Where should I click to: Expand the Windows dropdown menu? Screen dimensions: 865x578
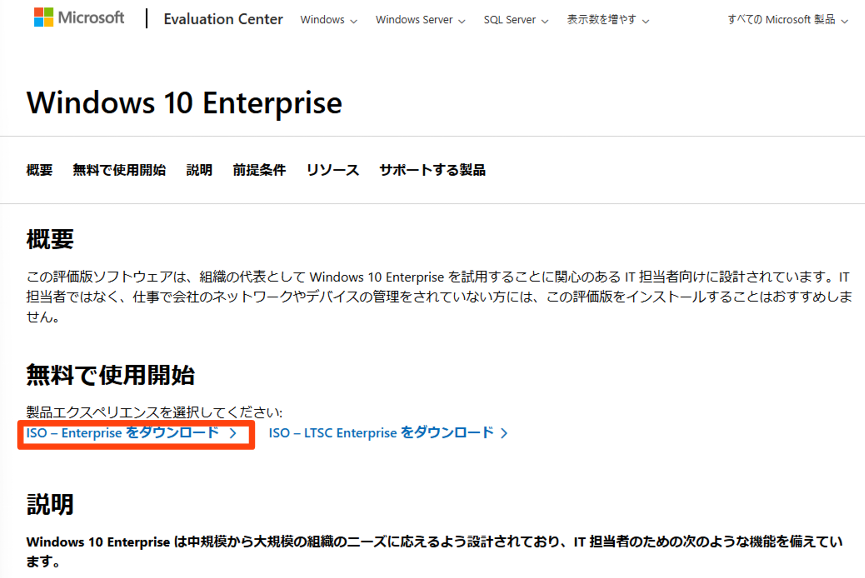pyautogui.click(x=329, y=20)
